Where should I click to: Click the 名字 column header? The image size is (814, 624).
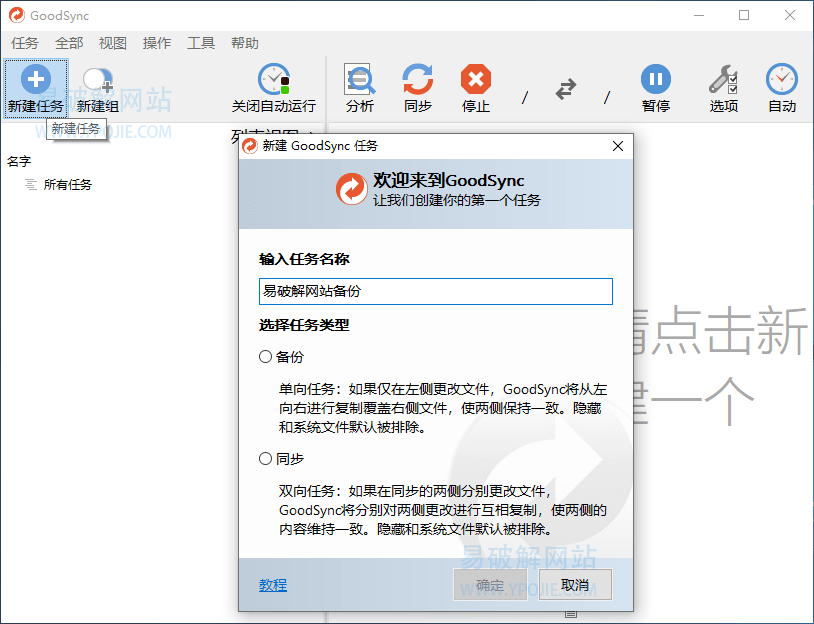(19, 161)
